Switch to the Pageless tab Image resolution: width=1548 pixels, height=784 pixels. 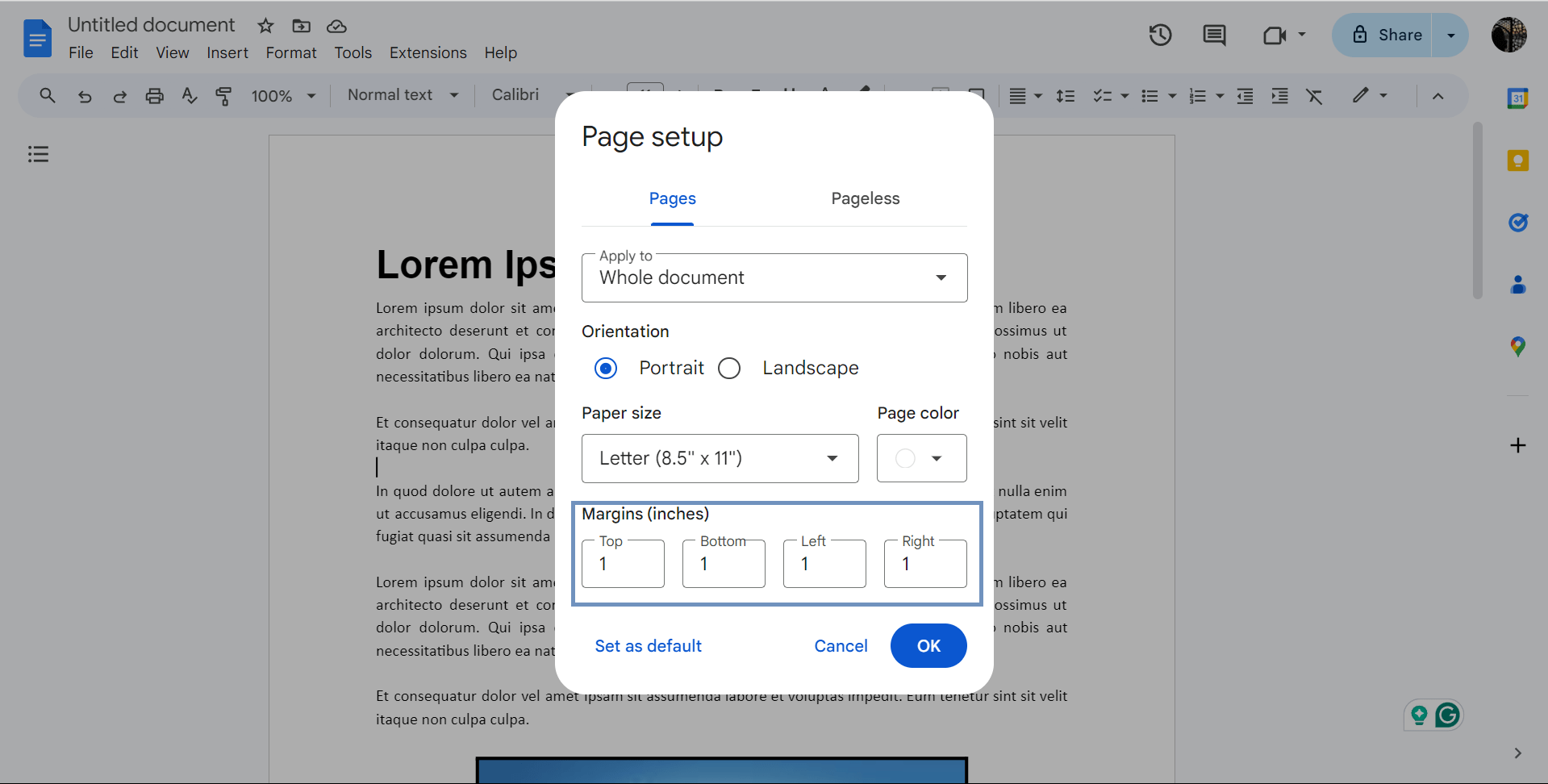865,198
